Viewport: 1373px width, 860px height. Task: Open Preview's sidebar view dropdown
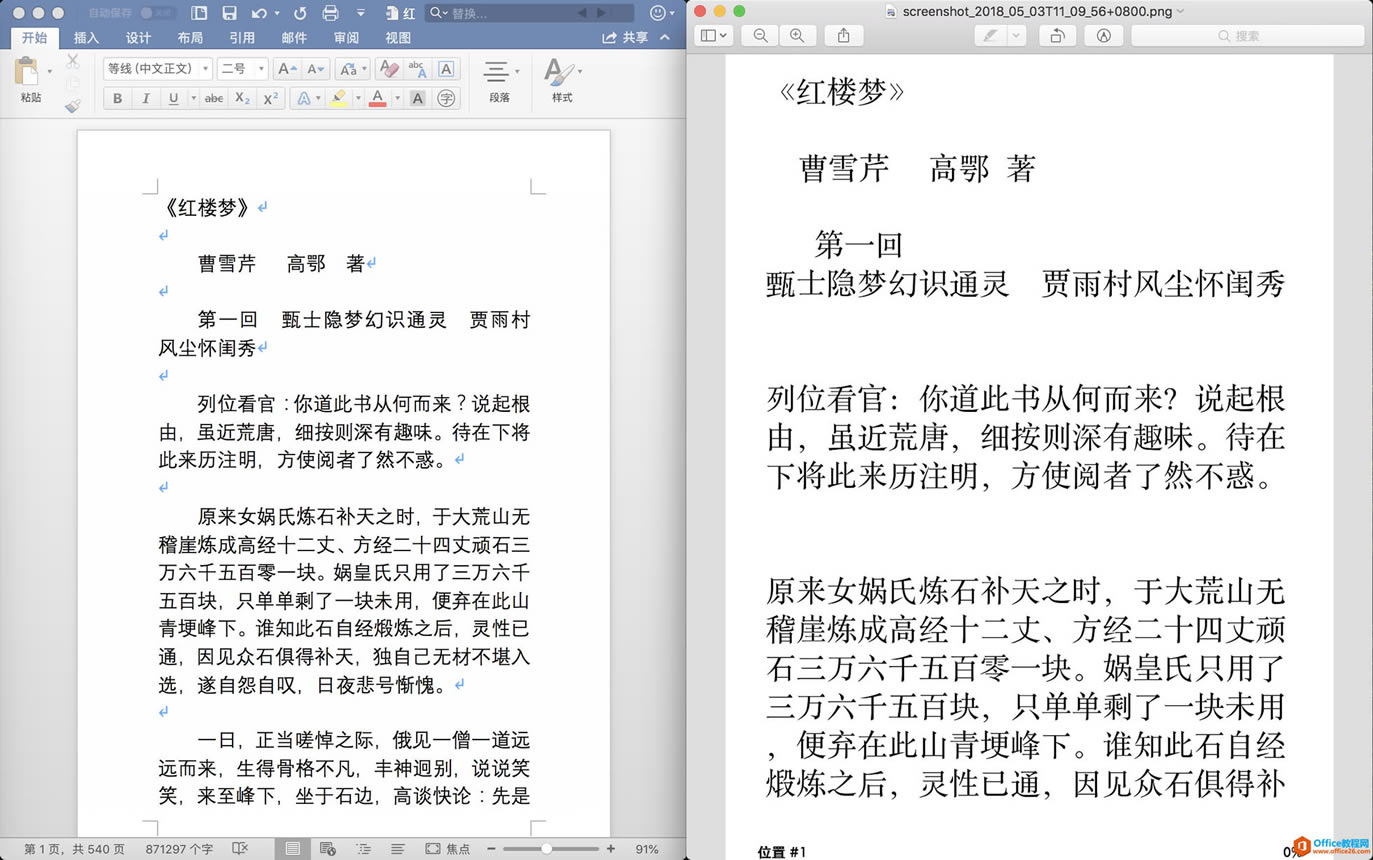tap(712, 35)
